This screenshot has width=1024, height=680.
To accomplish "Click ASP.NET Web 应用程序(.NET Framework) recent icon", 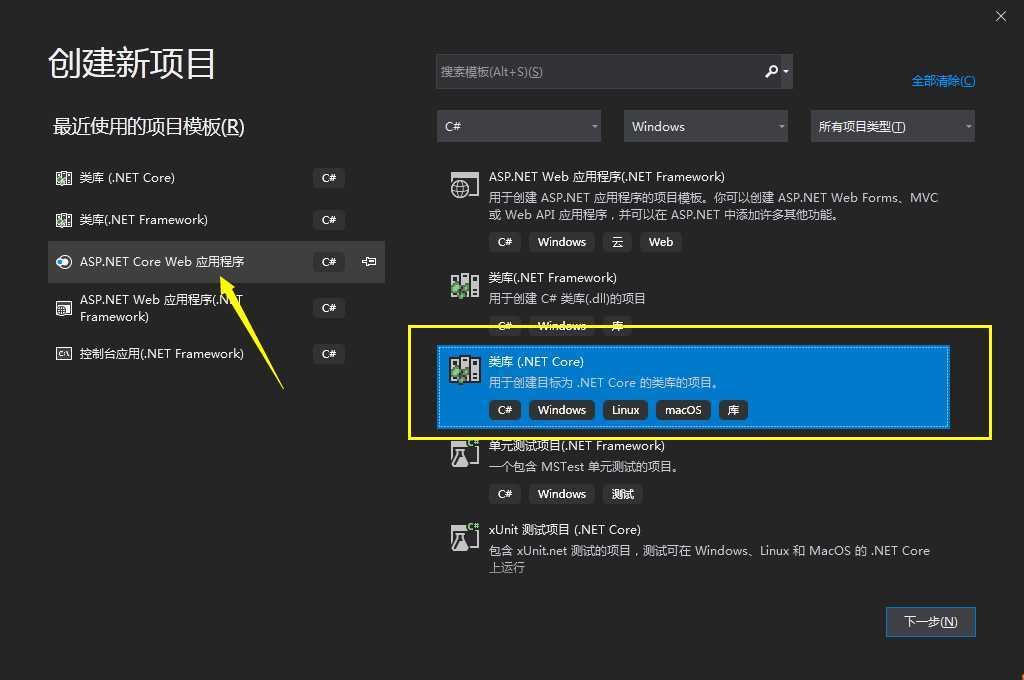I will pos(64,308).
